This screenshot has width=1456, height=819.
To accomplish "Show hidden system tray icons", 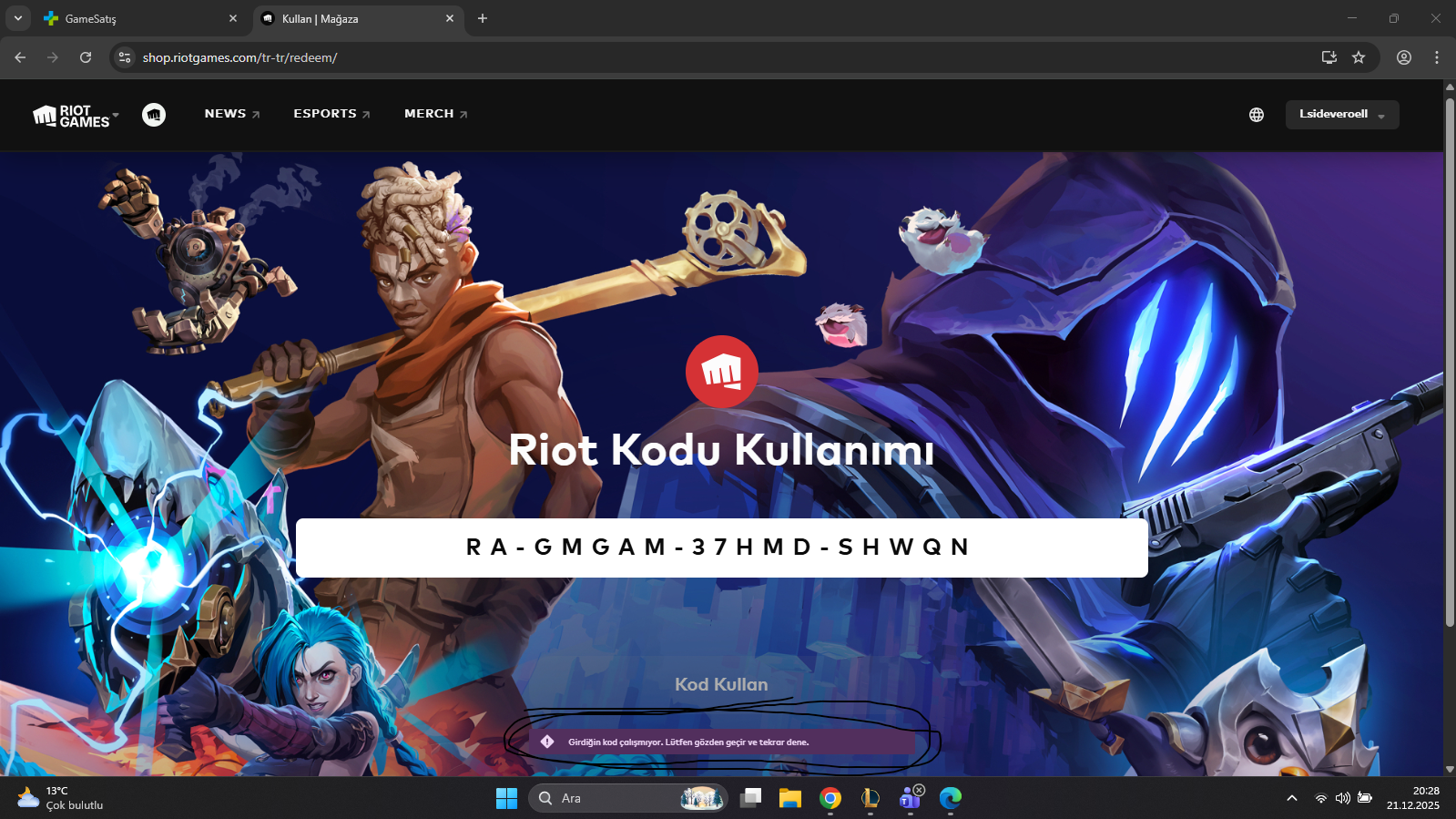I will click(x=1291, y=798).
